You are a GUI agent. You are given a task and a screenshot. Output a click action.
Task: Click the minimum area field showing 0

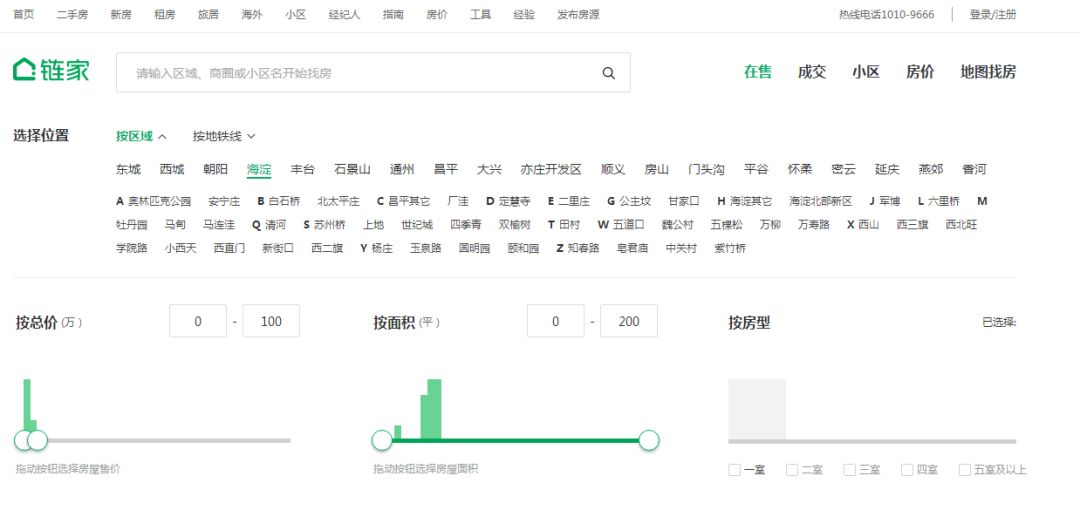pos(556,321)
